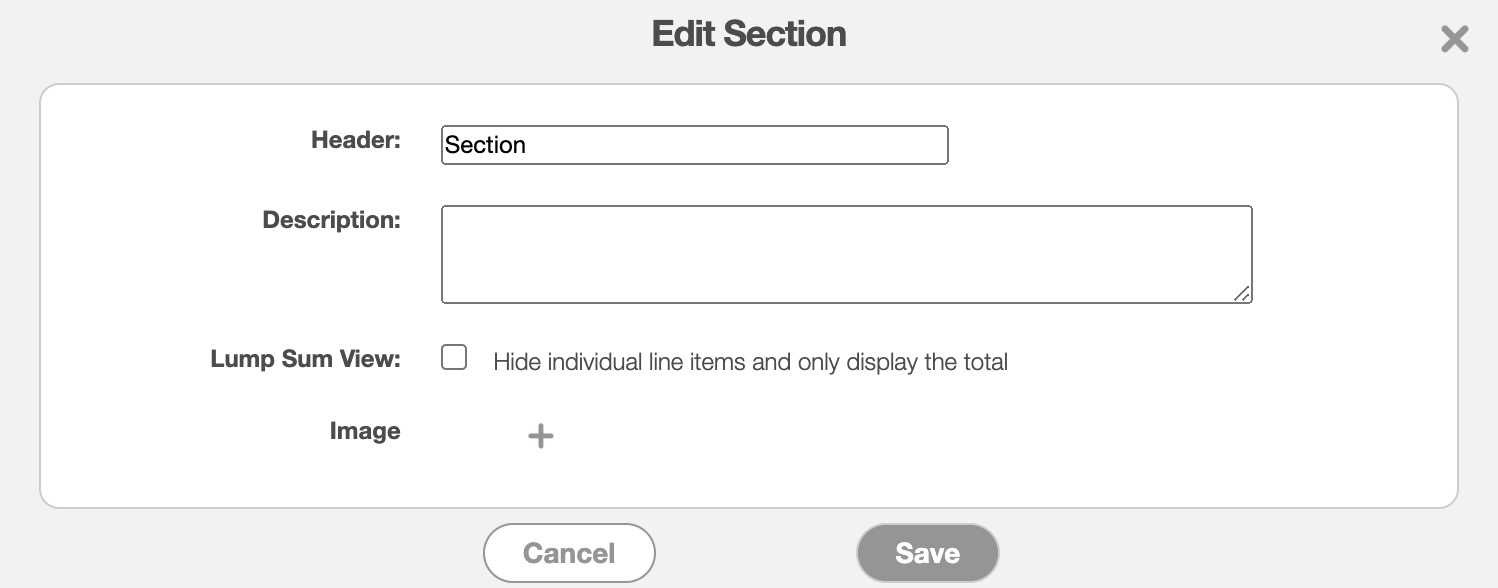Close the Edit Section dialog
Viewport: 1498px width, 588px height.
point(1454,39)
